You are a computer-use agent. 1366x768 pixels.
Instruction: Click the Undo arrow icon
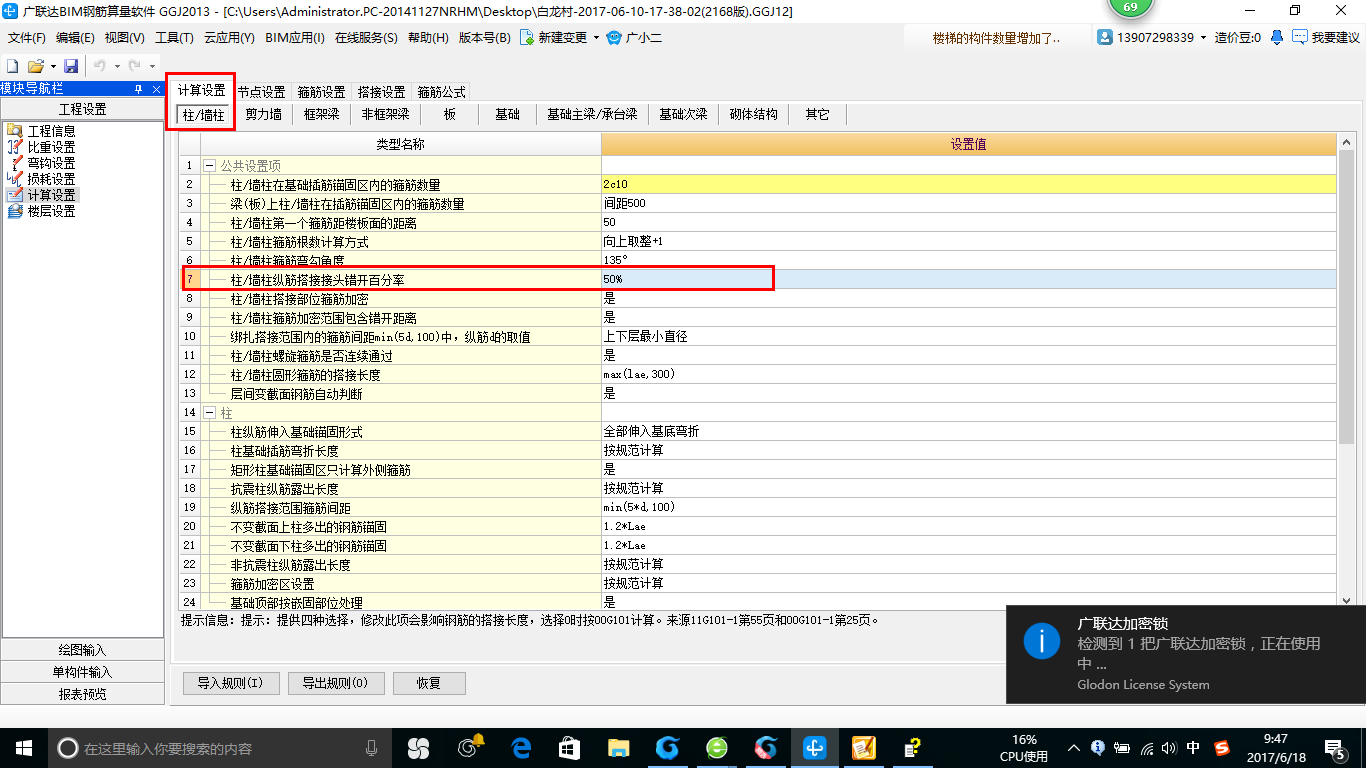click(99, 65)
